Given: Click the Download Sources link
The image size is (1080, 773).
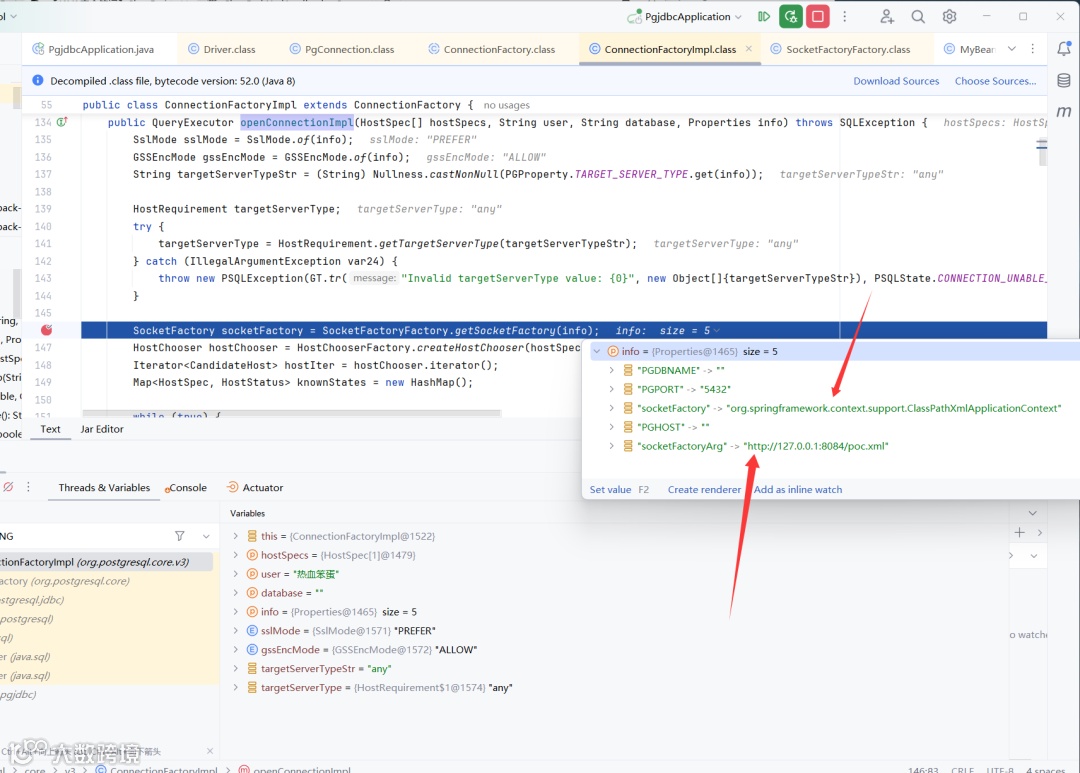Looking at the screenshot, I should 896,81.
